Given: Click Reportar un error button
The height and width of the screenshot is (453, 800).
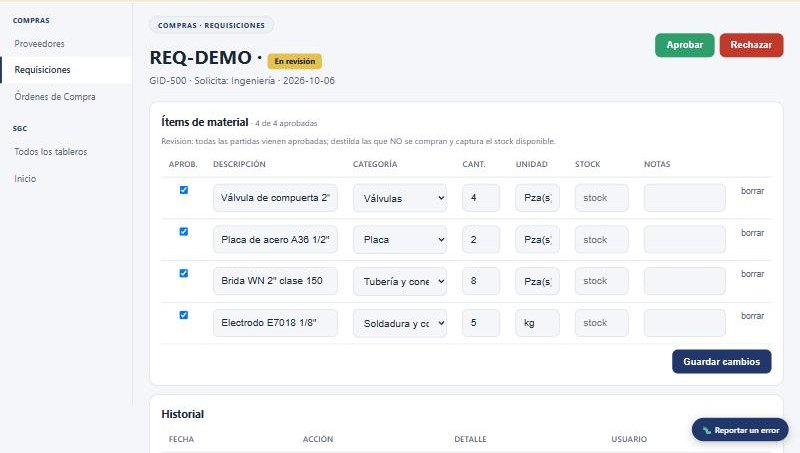Looking at the screenshot, I should [740, 430].
